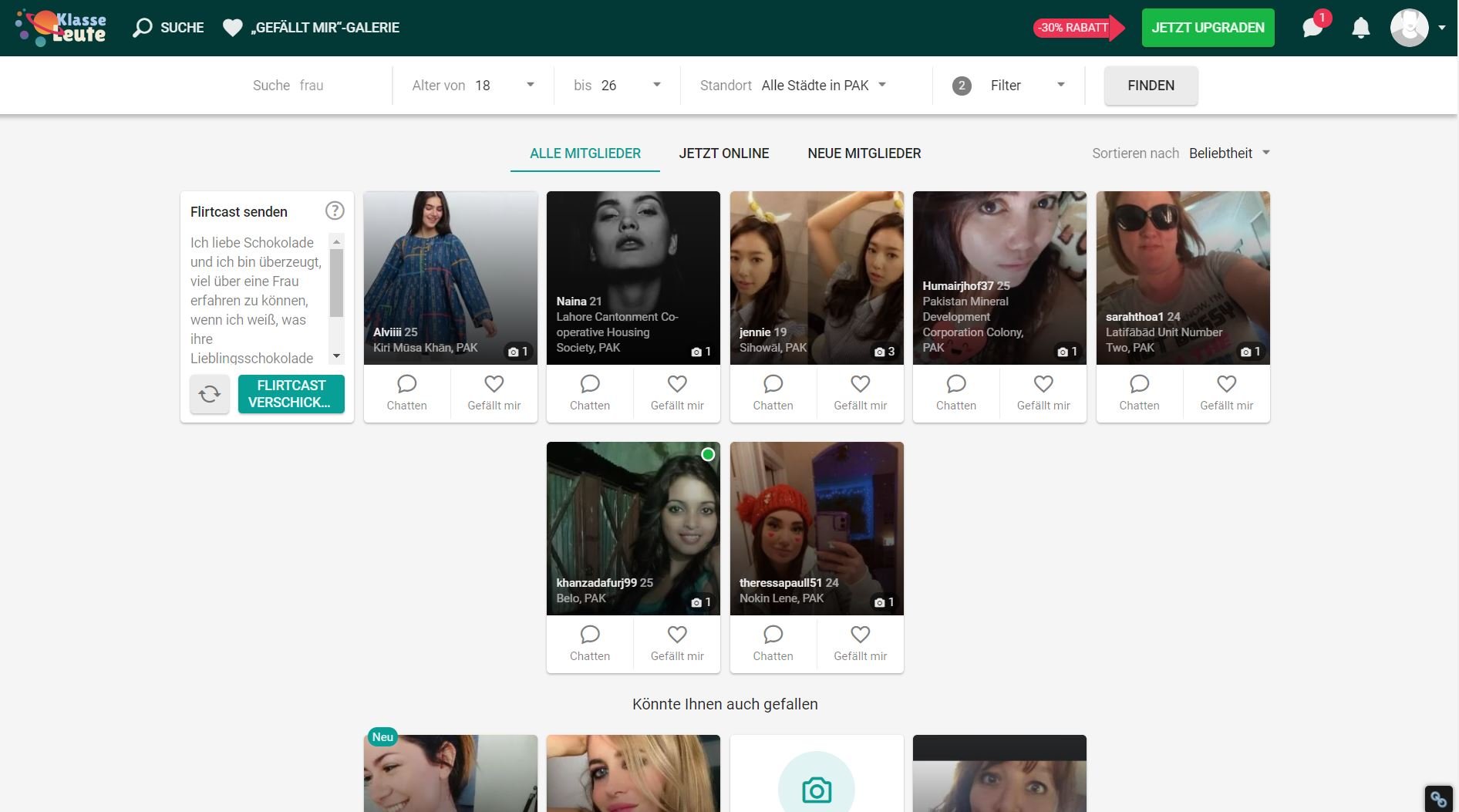Click the Flirtcast help question icon

pos(335,211)
